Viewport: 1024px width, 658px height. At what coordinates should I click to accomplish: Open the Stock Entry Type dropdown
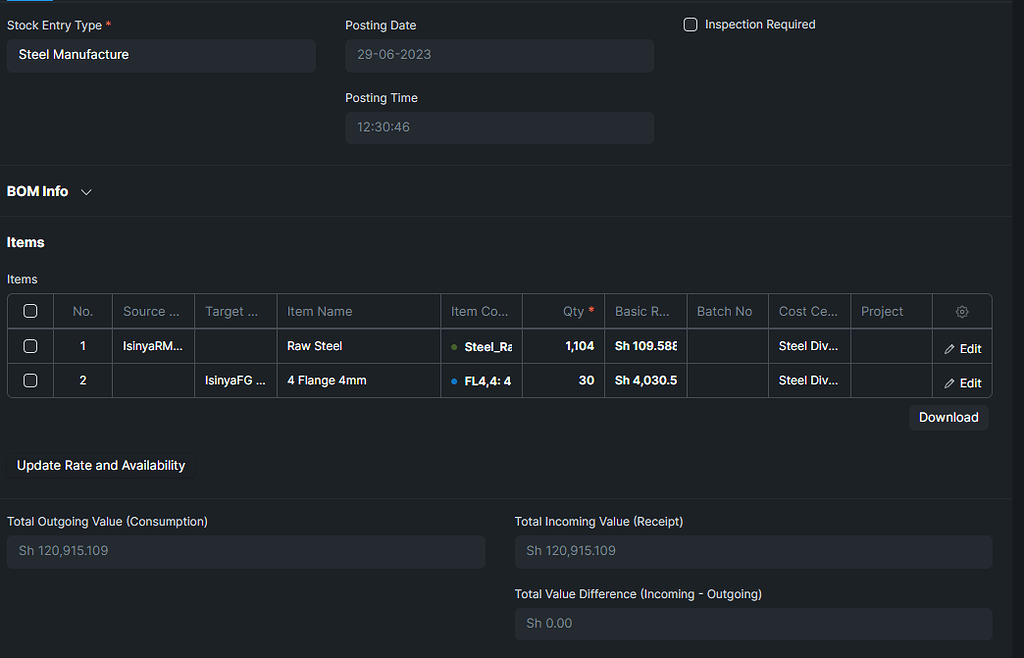[x=160, y=56]
